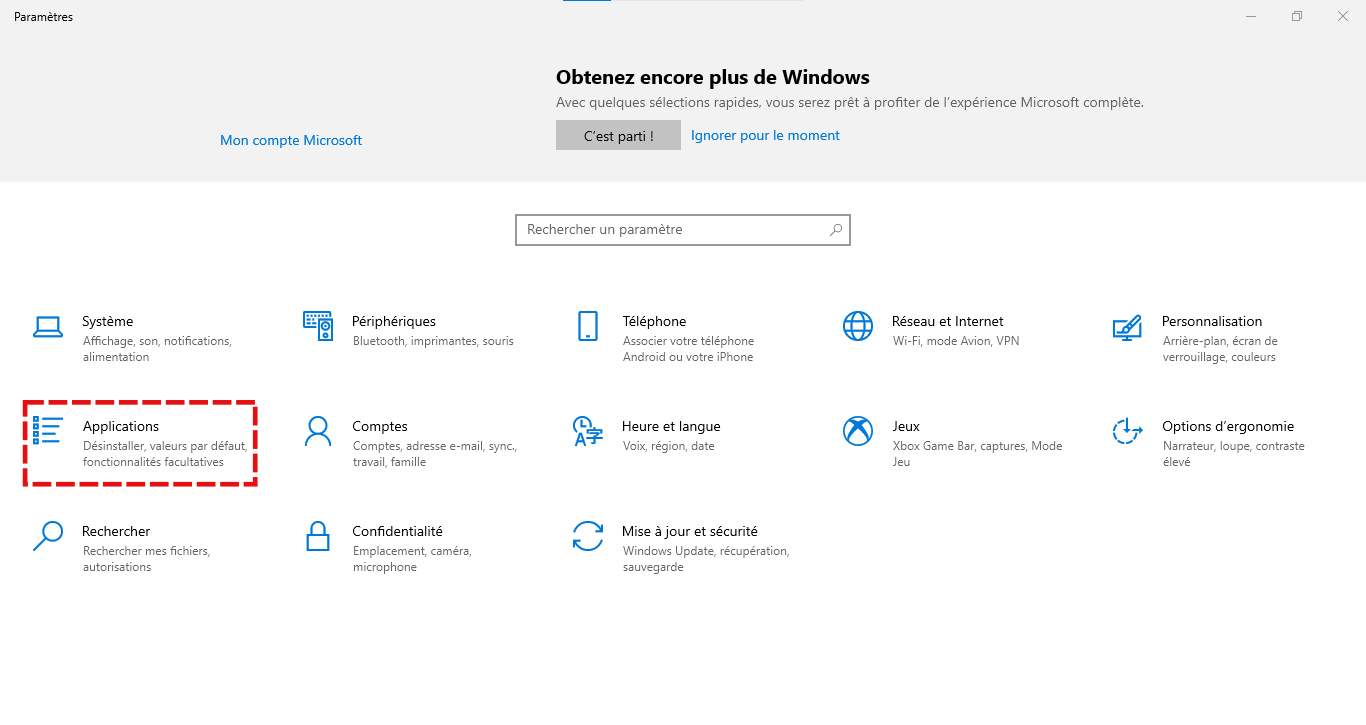Viewport: 1366px width, 725px height.
Task: Click the Mise à jour et sécurité icon
Action: [587, 536]
